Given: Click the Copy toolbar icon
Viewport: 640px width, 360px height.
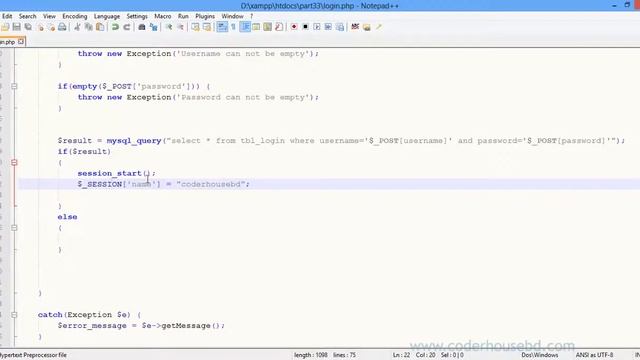Looking at the screenshot, I should 89,27.
